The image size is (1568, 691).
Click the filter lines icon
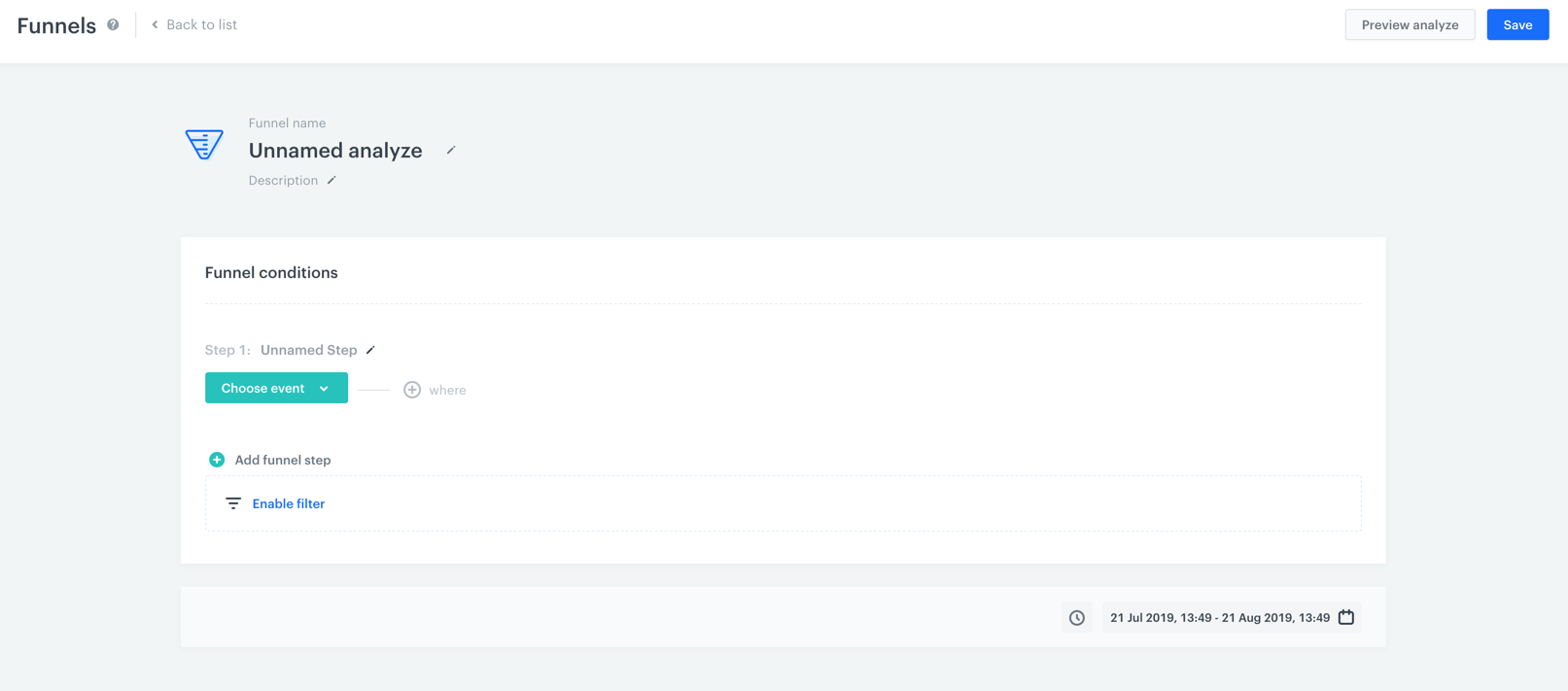(233, 503)
